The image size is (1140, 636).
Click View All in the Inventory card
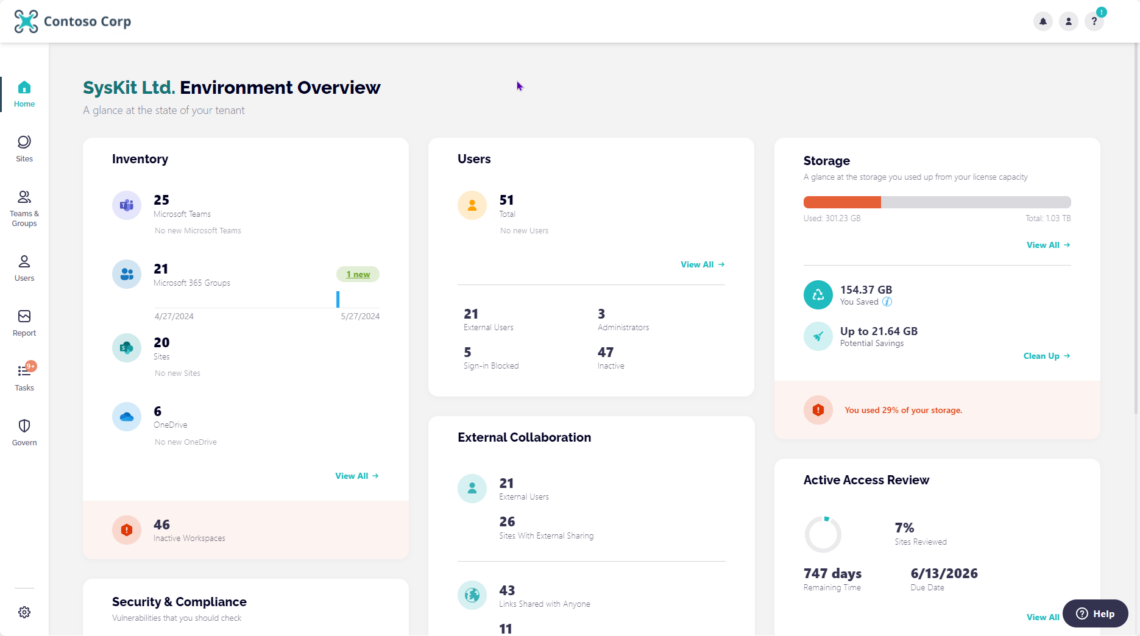(x=357, y=476)
